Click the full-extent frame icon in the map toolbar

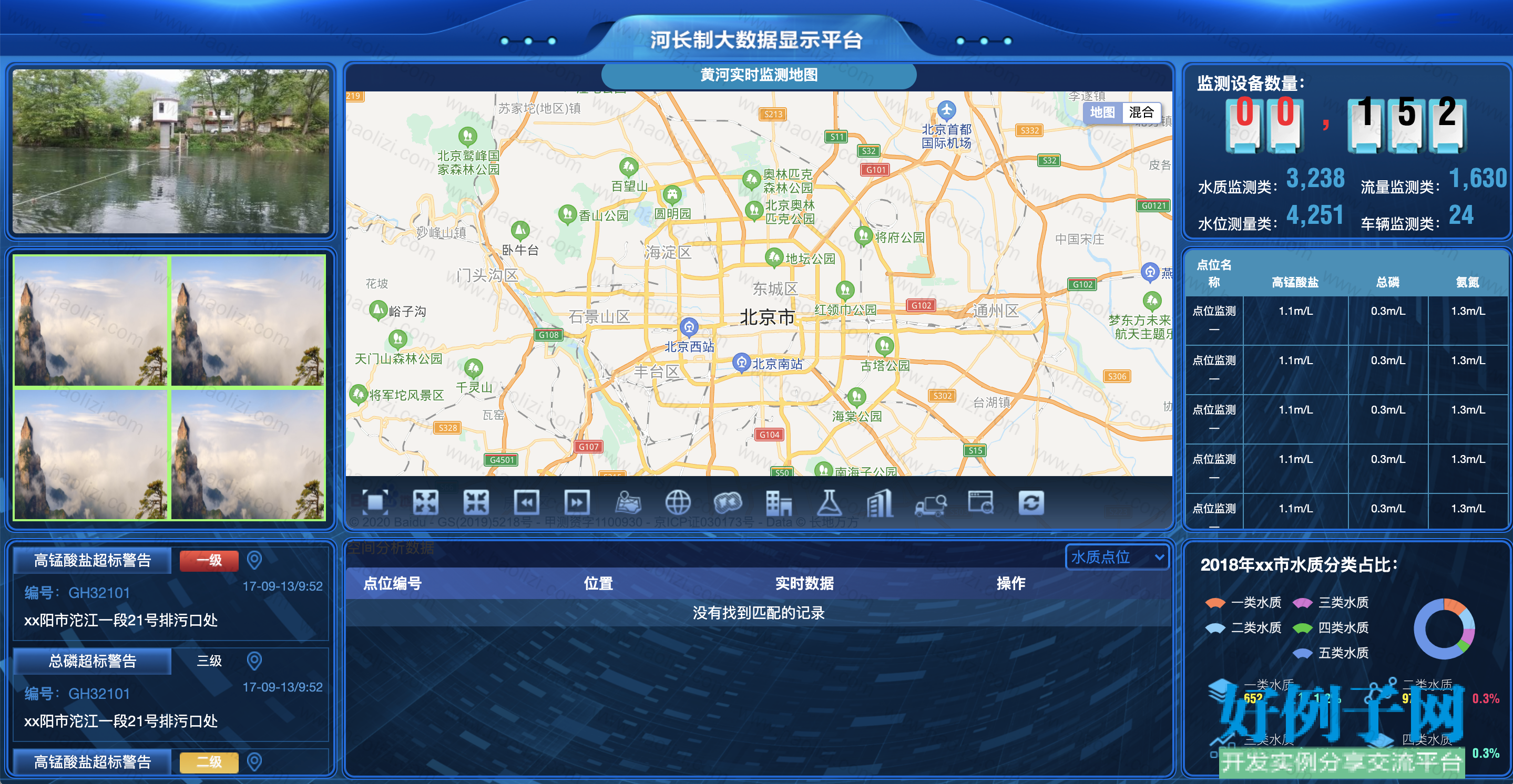click(x=375, y=503)
